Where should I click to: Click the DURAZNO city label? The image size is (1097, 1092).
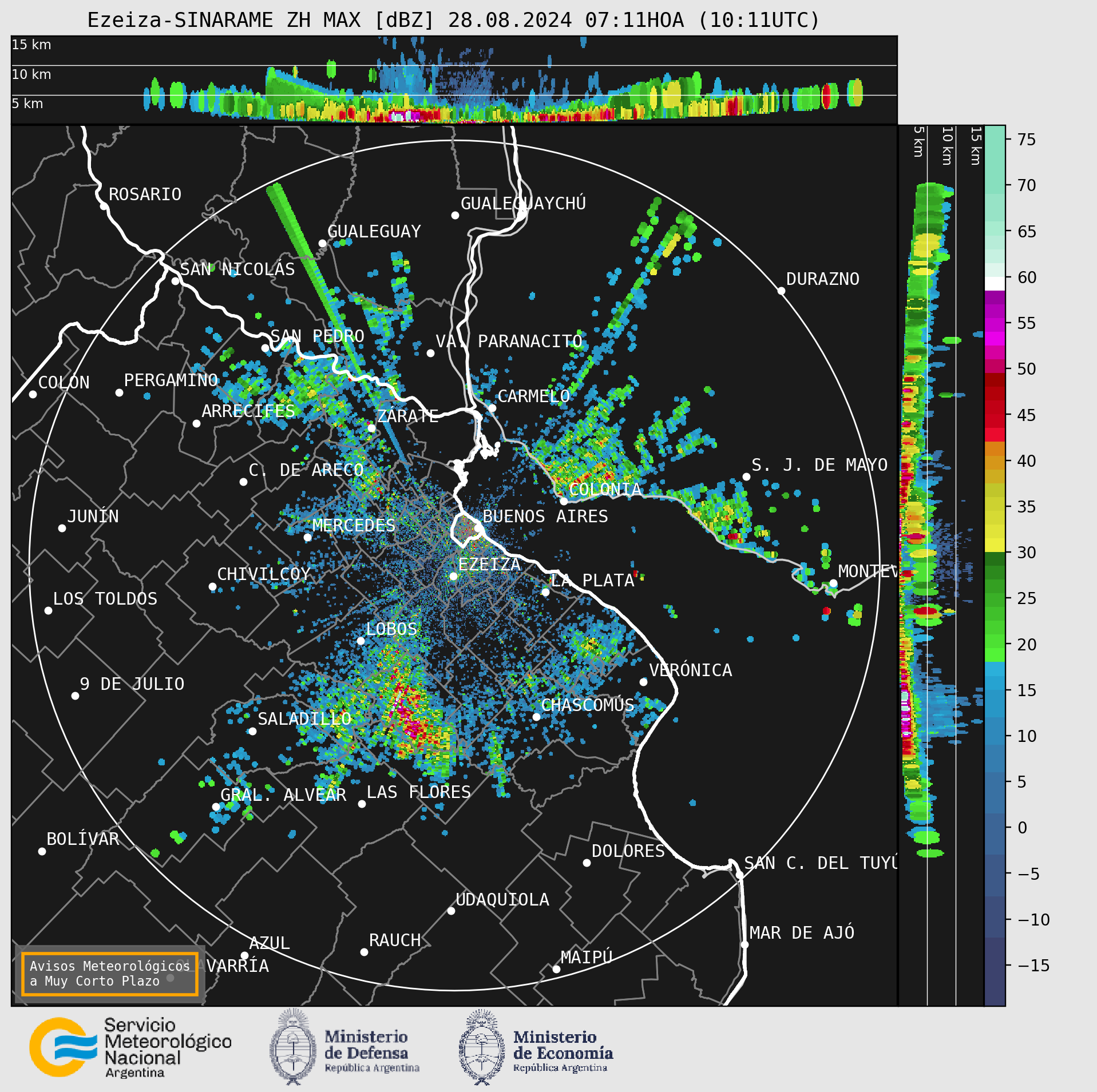(x=822, y=279)
